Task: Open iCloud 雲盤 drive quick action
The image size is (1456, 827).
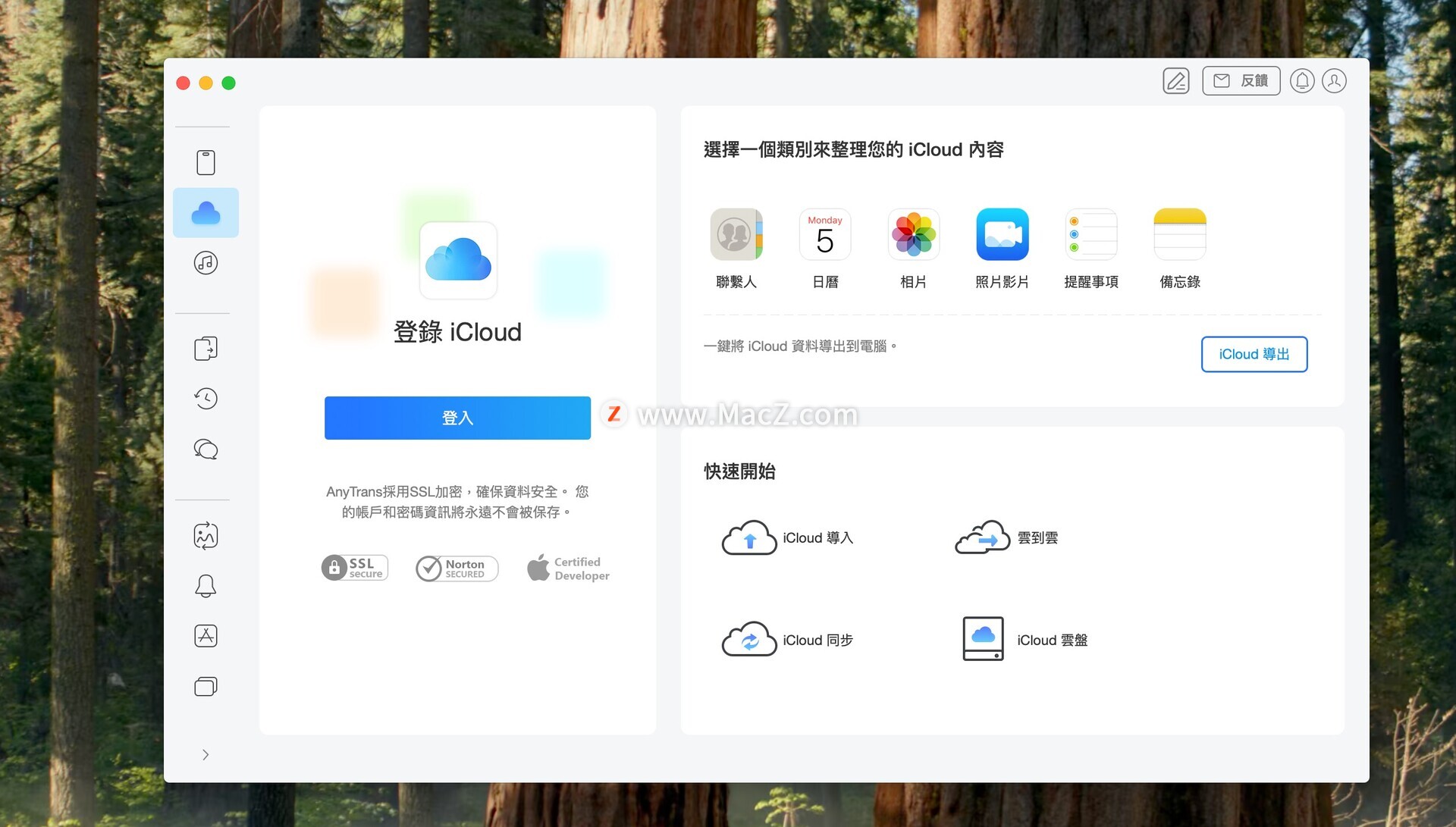Action: [x=1025, y=639]
